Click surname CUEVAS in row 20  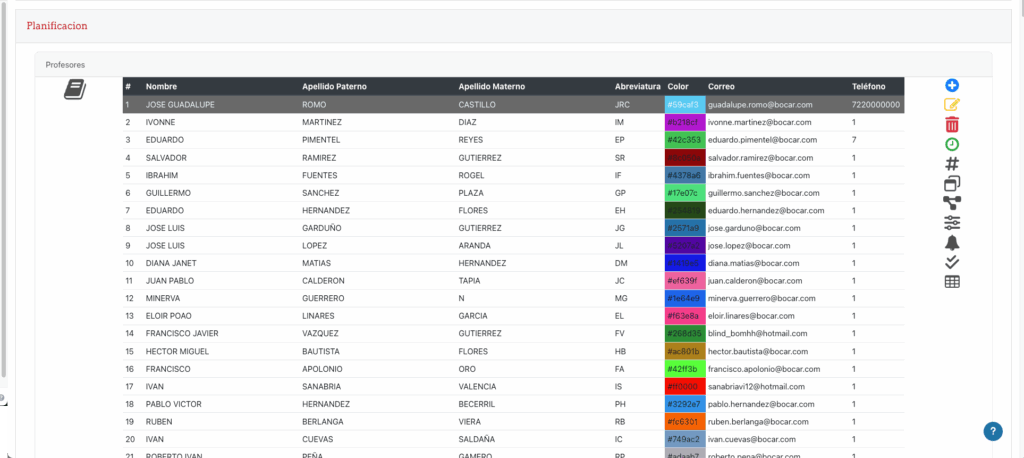317,440
